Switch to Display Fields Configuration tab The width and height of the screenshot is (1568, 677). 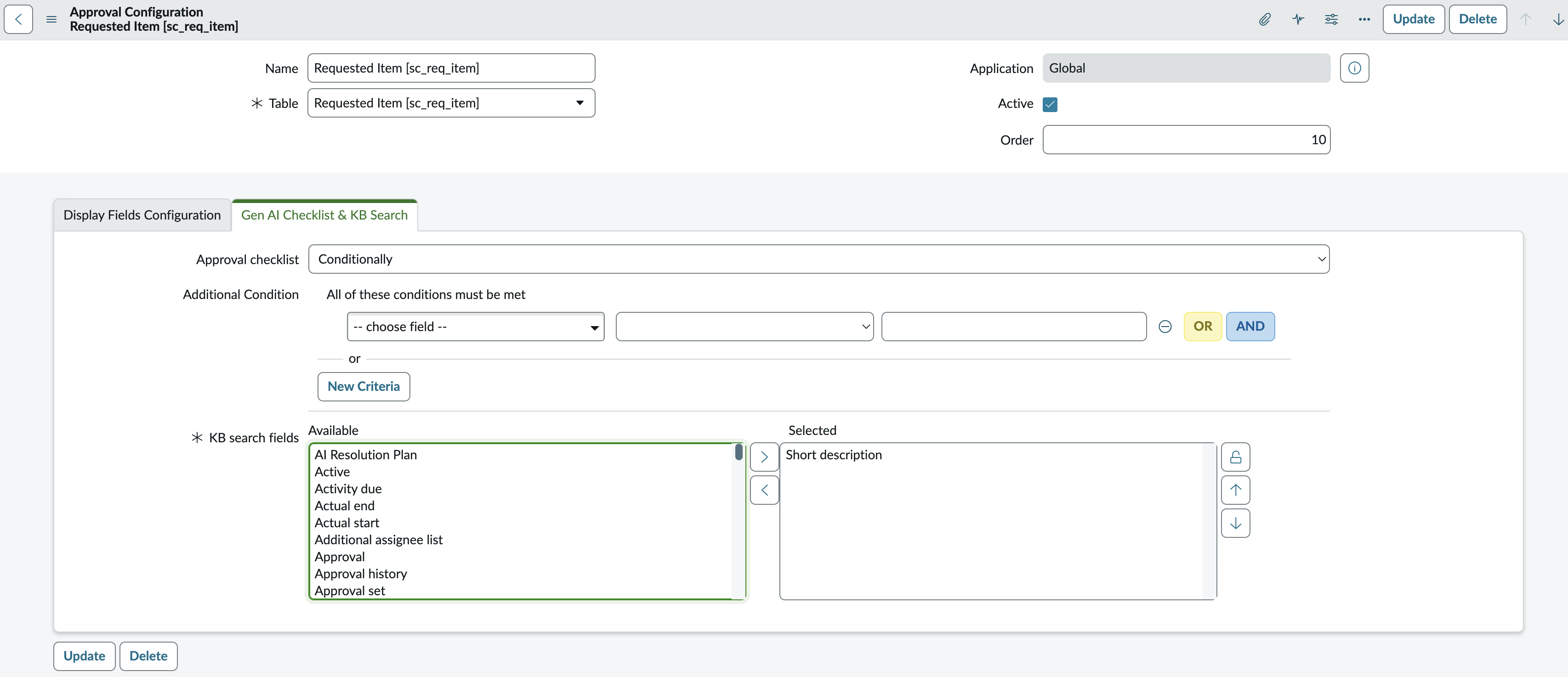[x=142, y=215]
